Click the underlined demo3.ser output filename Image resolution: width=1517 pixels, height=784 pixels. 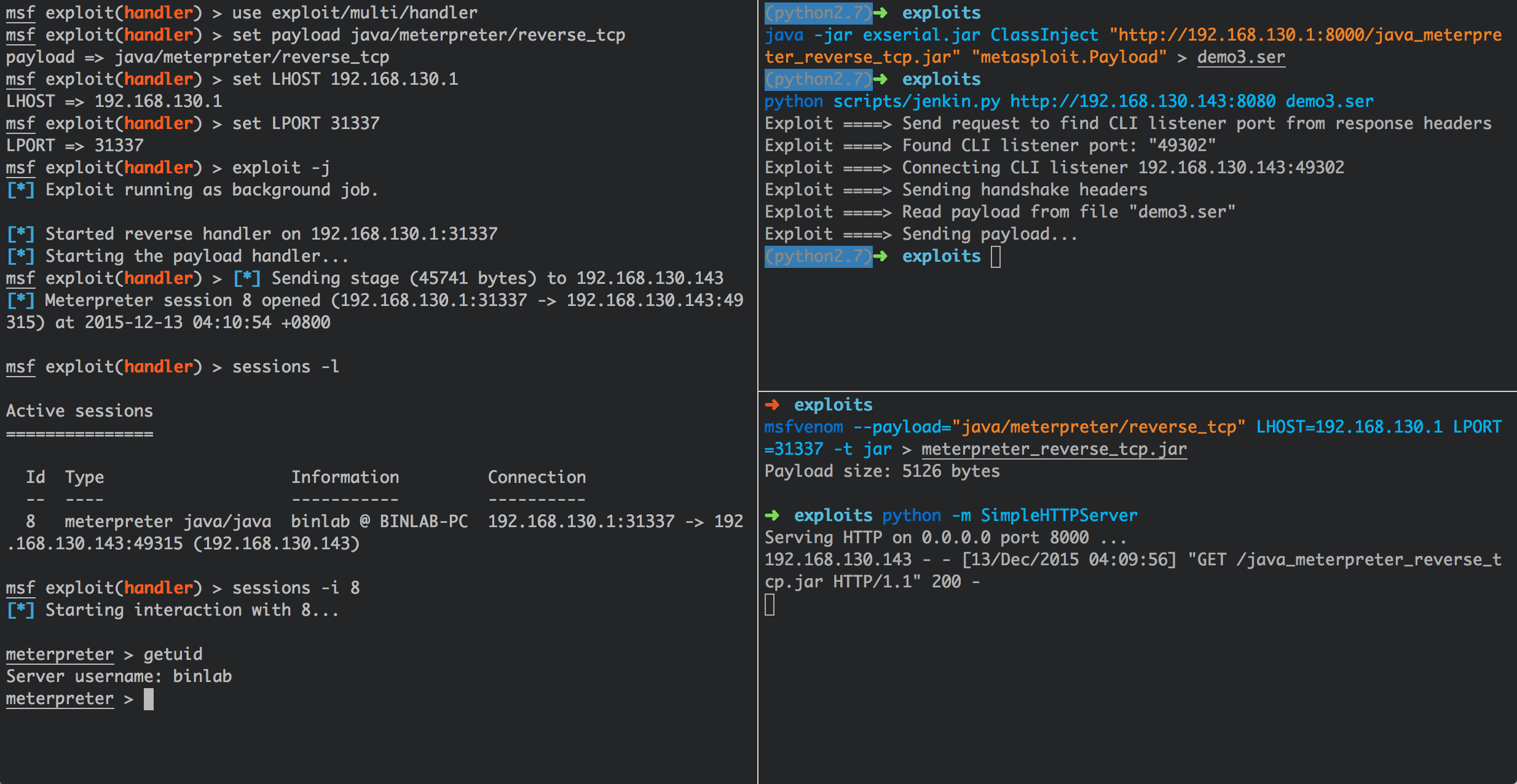pyautogui.click(x=1240, y=57)
